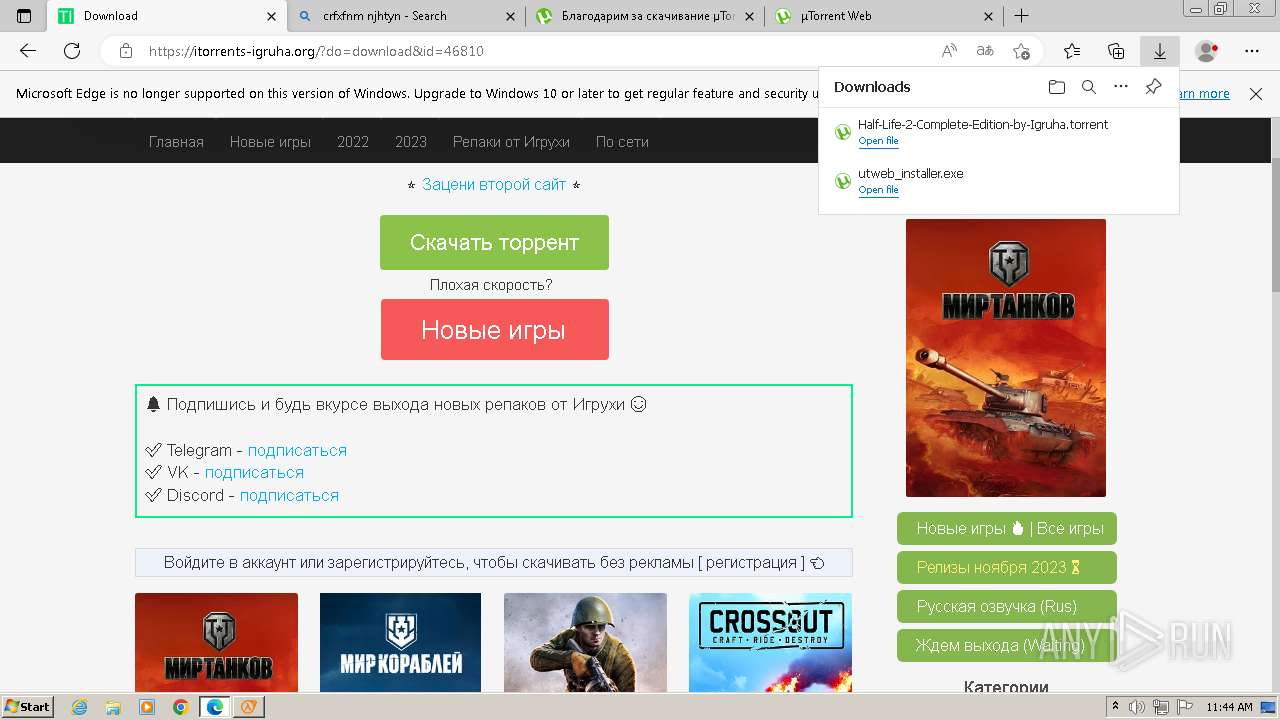Click the Новые игры sidebar button
Viewport: 1280px width, 720px height.
[960, 528]
